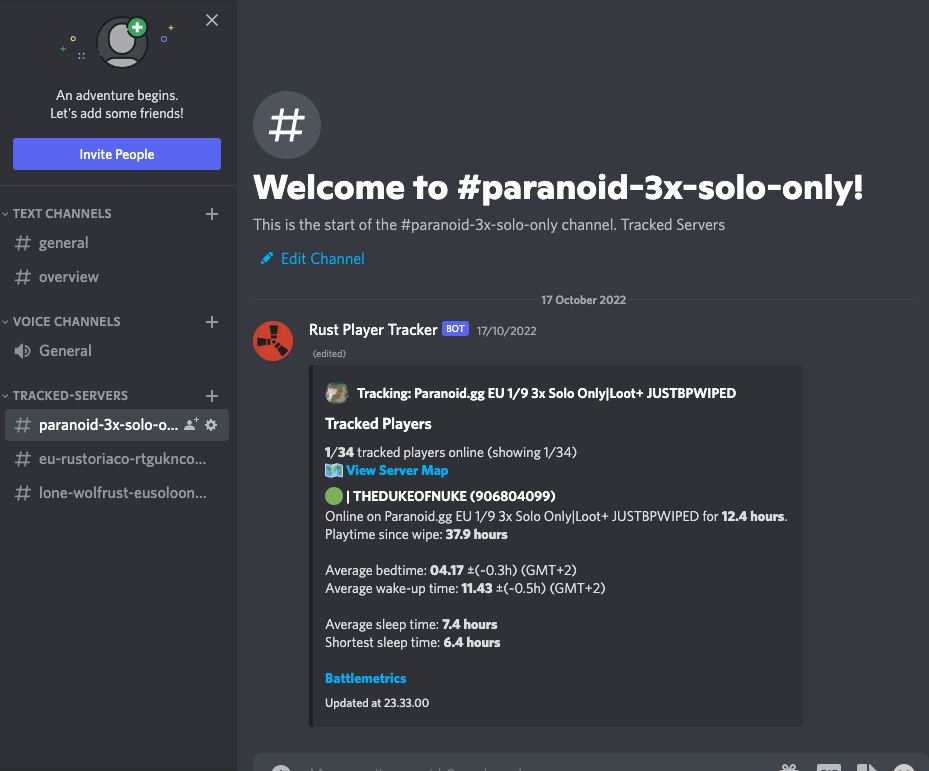The image size is (929, 771).
Task: Join the General voice channel
Action: pos(117,351)
